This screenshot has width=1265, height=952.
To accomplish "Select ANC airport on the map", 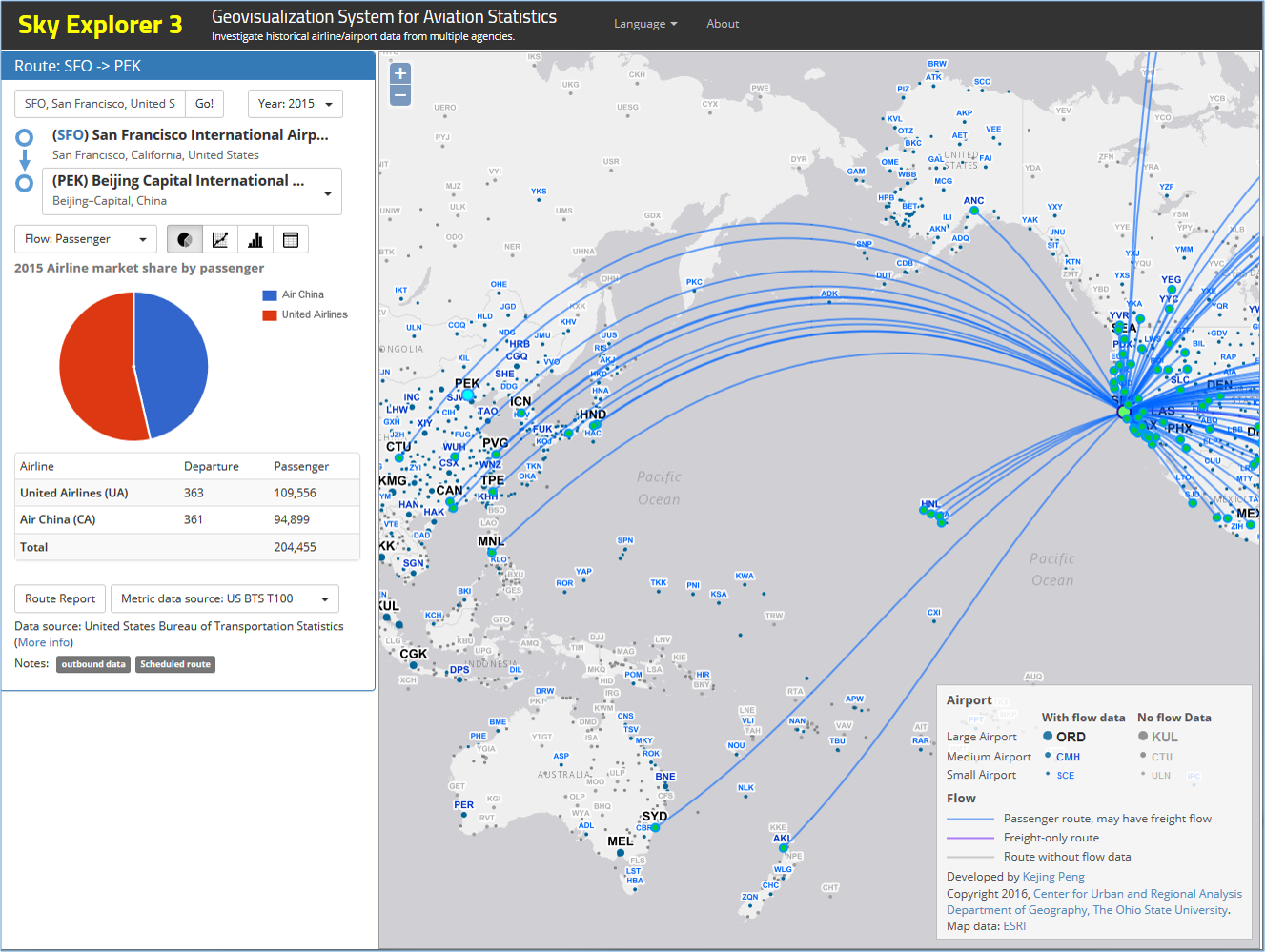I will (974, 211).
